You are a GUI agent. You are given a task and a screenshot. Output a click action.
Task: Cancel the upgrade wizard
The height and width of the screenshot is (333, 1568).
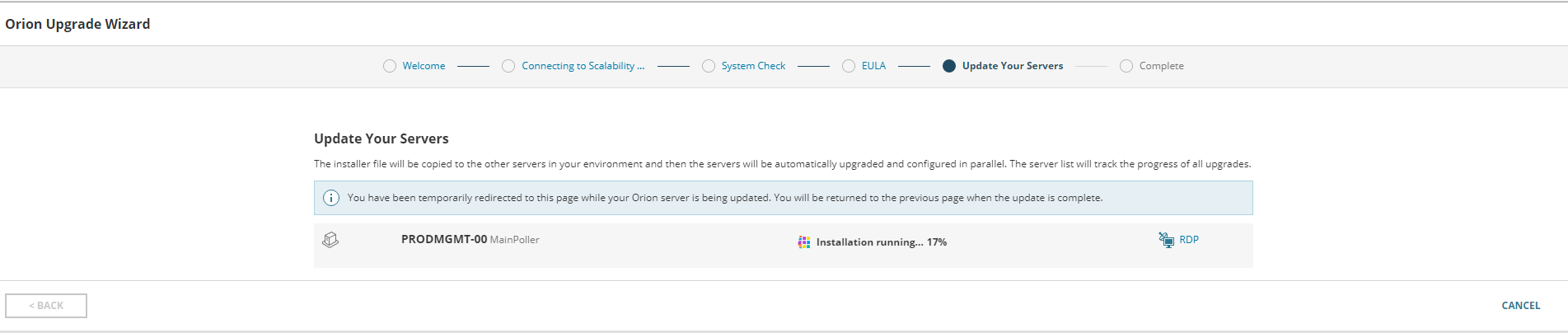[x=1521, y=306]
